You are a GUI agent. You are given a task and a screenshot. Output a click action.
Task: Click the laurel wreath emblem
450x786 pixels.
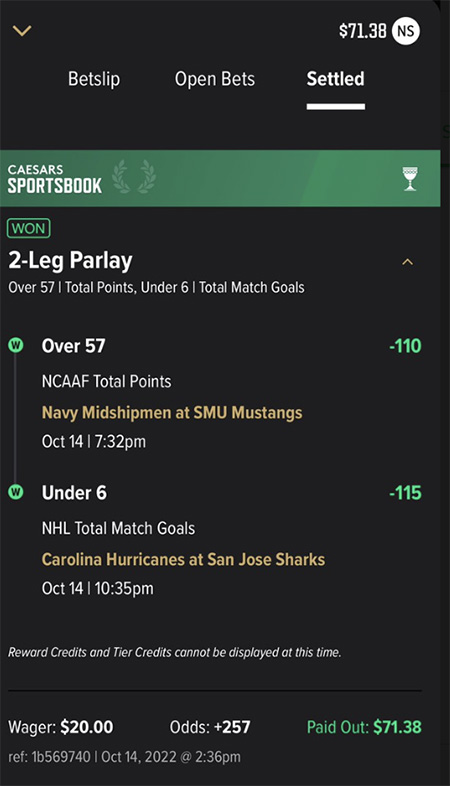coord(134,176)
